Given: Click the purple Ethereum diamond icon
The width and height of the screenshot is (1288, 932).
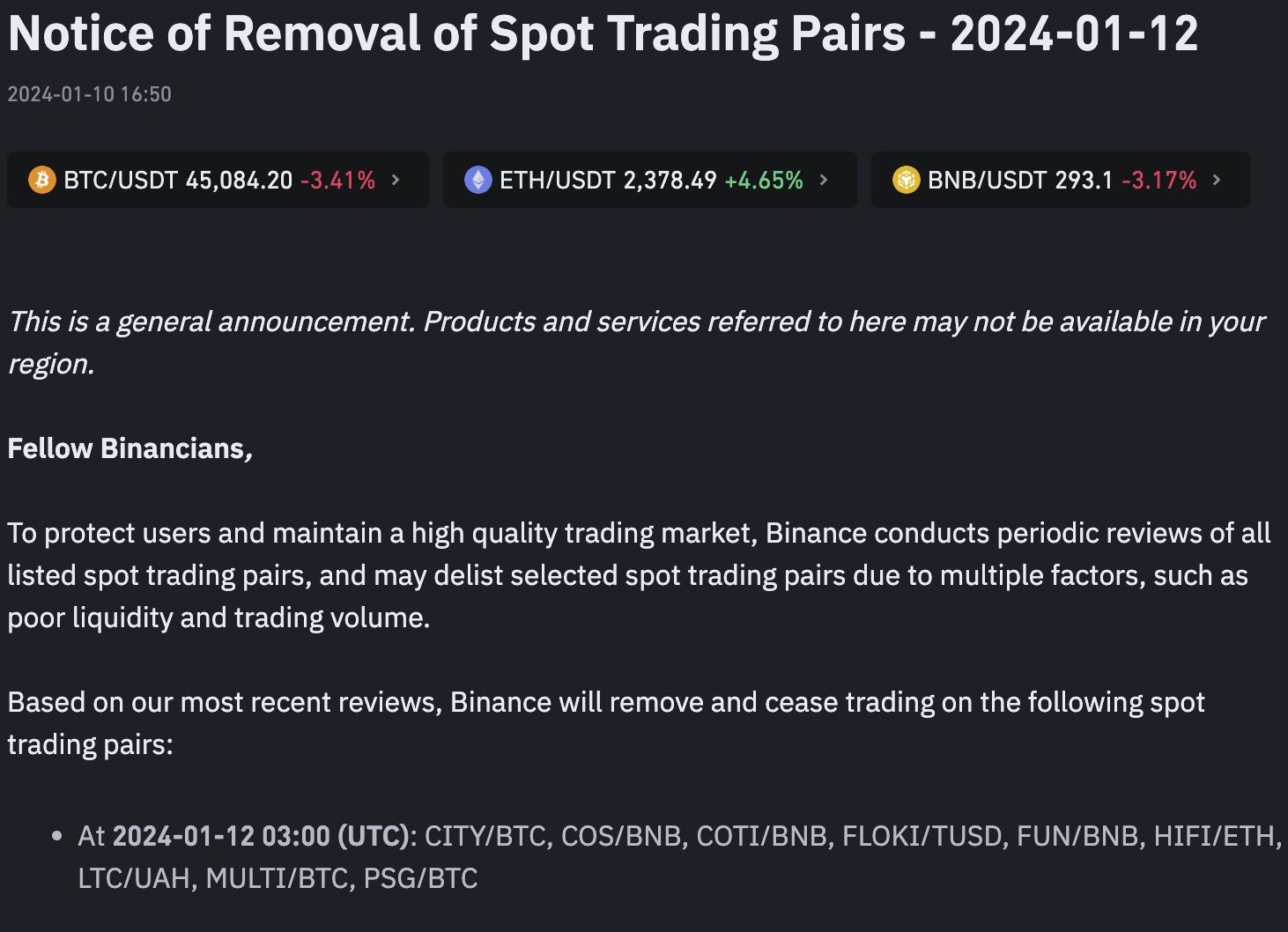Looking at the screenshot, I should pyautogui.click(x=478, y=180).
